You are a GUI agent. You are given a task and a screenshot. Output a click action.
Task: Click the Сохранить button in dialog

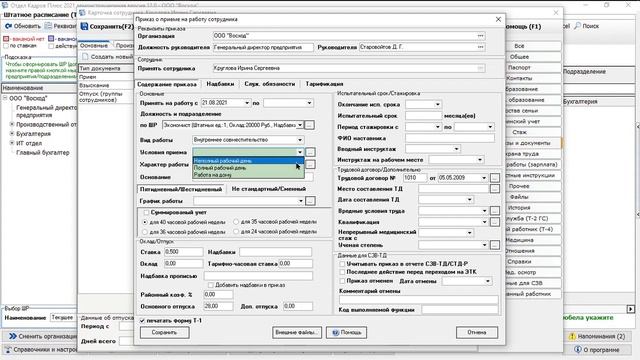(x=164, y=332)
